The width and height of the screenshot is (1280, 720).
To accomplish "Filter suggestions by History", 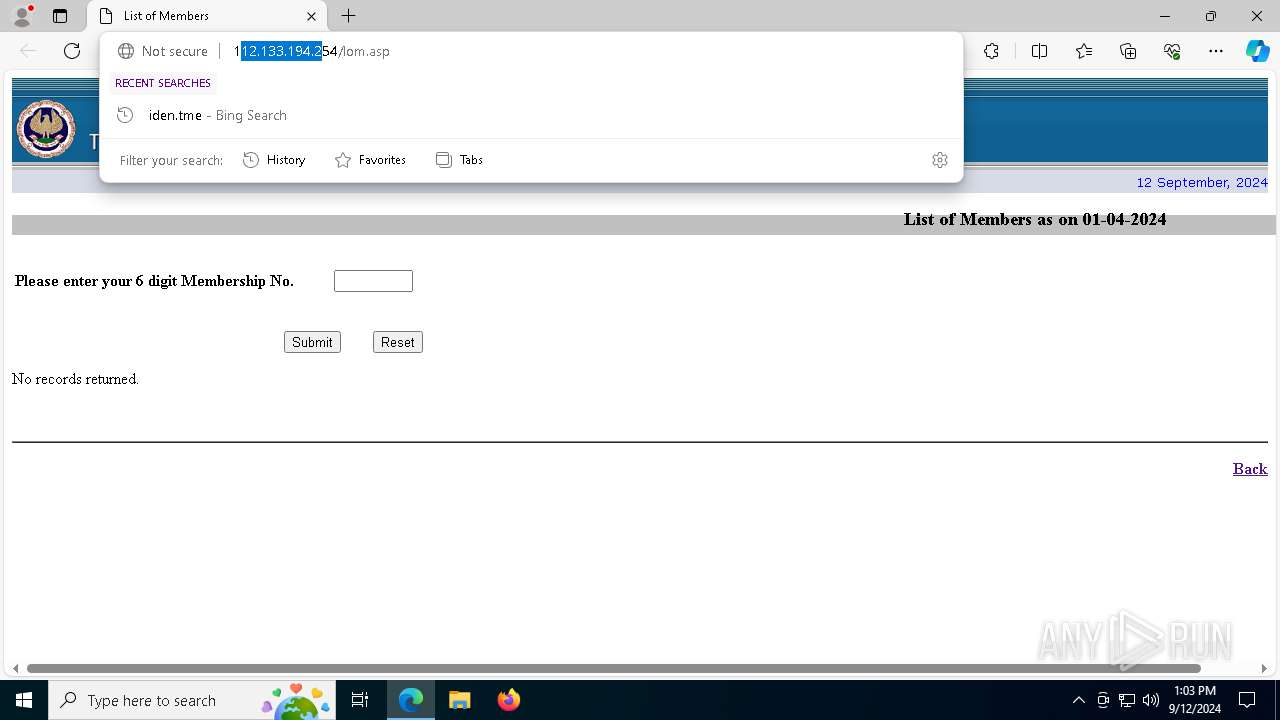I will 274,160.
